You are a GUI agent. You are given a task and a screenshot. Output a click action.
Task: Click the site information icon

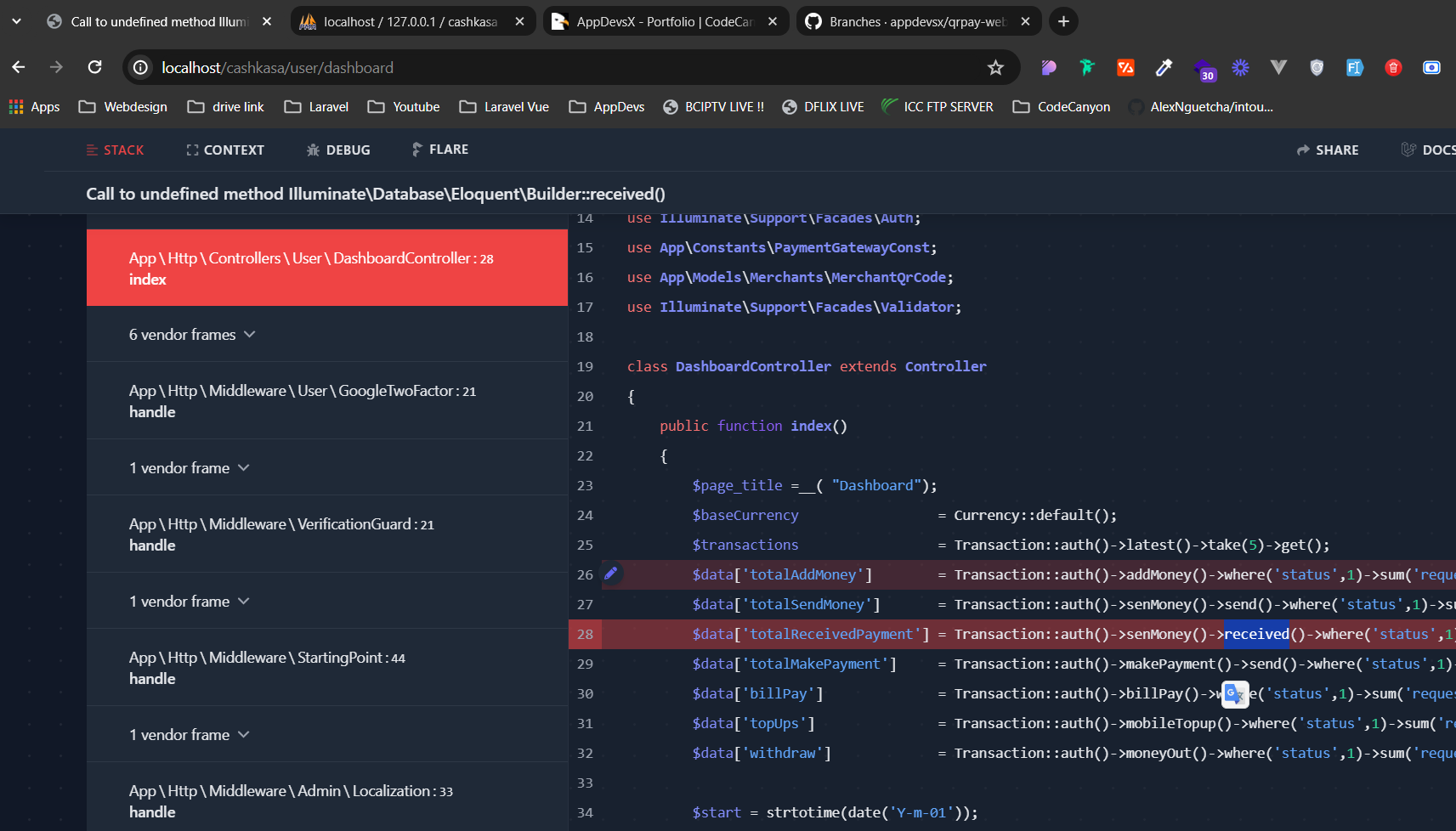(x=141, y=68)
